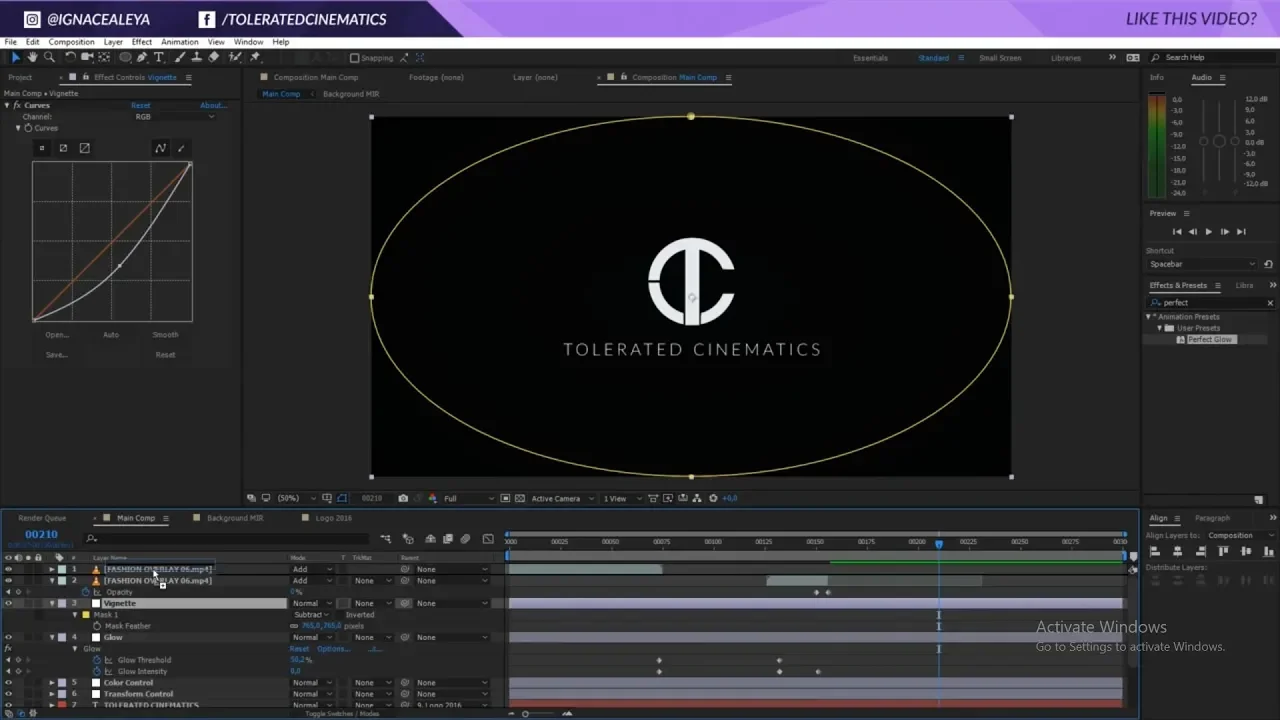Viewport: 1280px width, 720px height.
Task: Expand the Color Control layer triangle
Action: pos(52,682)
